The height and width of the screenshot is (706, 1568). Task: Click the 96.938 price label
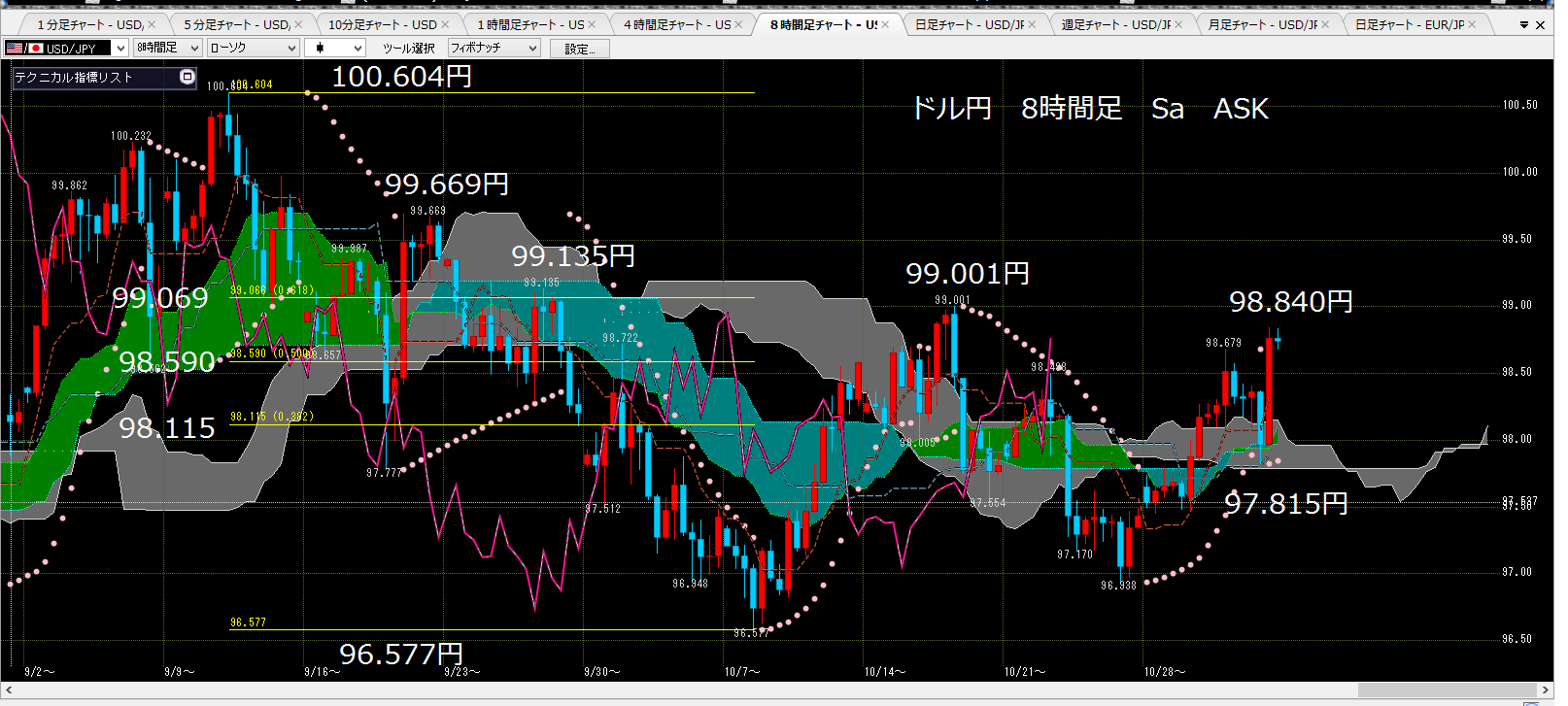(x=1119, y=586)
